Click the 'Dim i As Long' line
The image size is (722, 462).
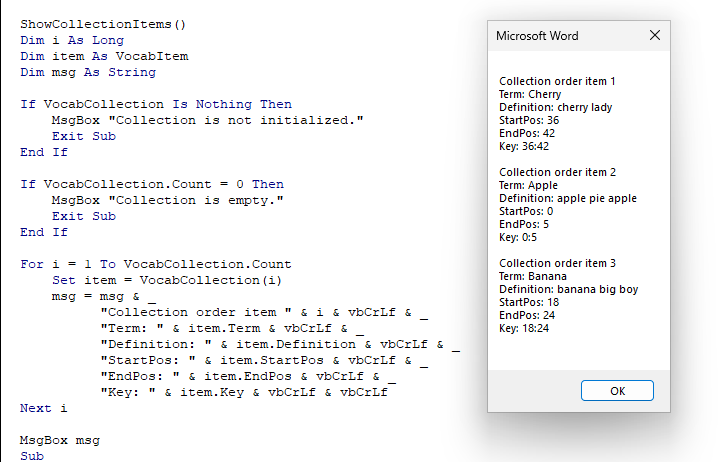click(x=72, y=40)
